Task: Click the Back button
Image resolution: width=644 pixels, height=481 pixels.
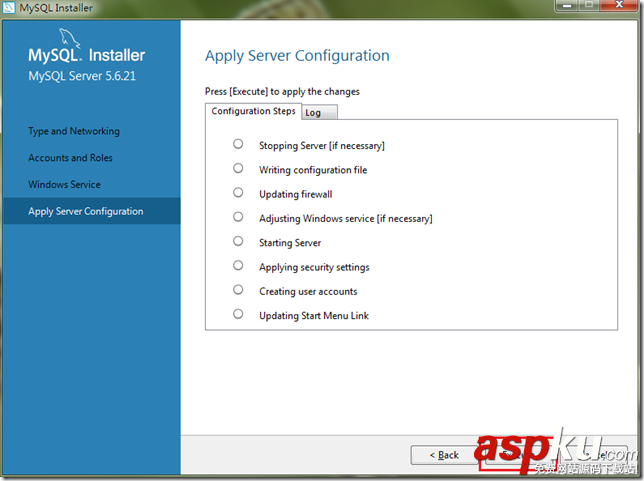Action: 444,455
